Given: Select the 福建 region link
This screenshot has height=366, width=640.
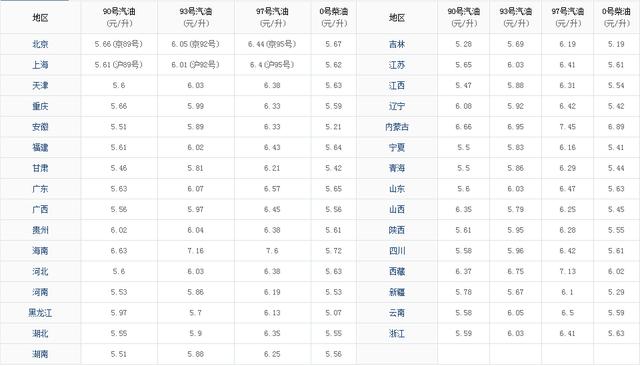Looking at the screenshot, I should pos(40,147).
